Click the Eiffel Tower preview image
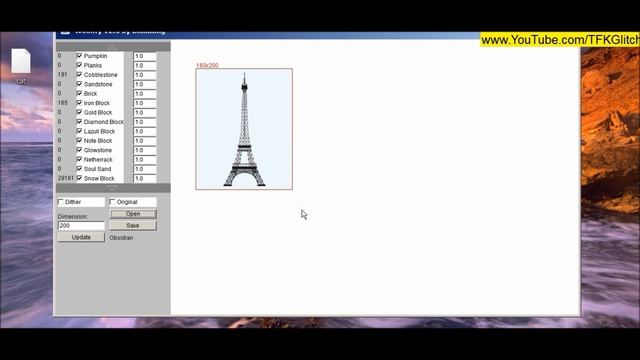This screenshot has width=640, height=360. 244,129
